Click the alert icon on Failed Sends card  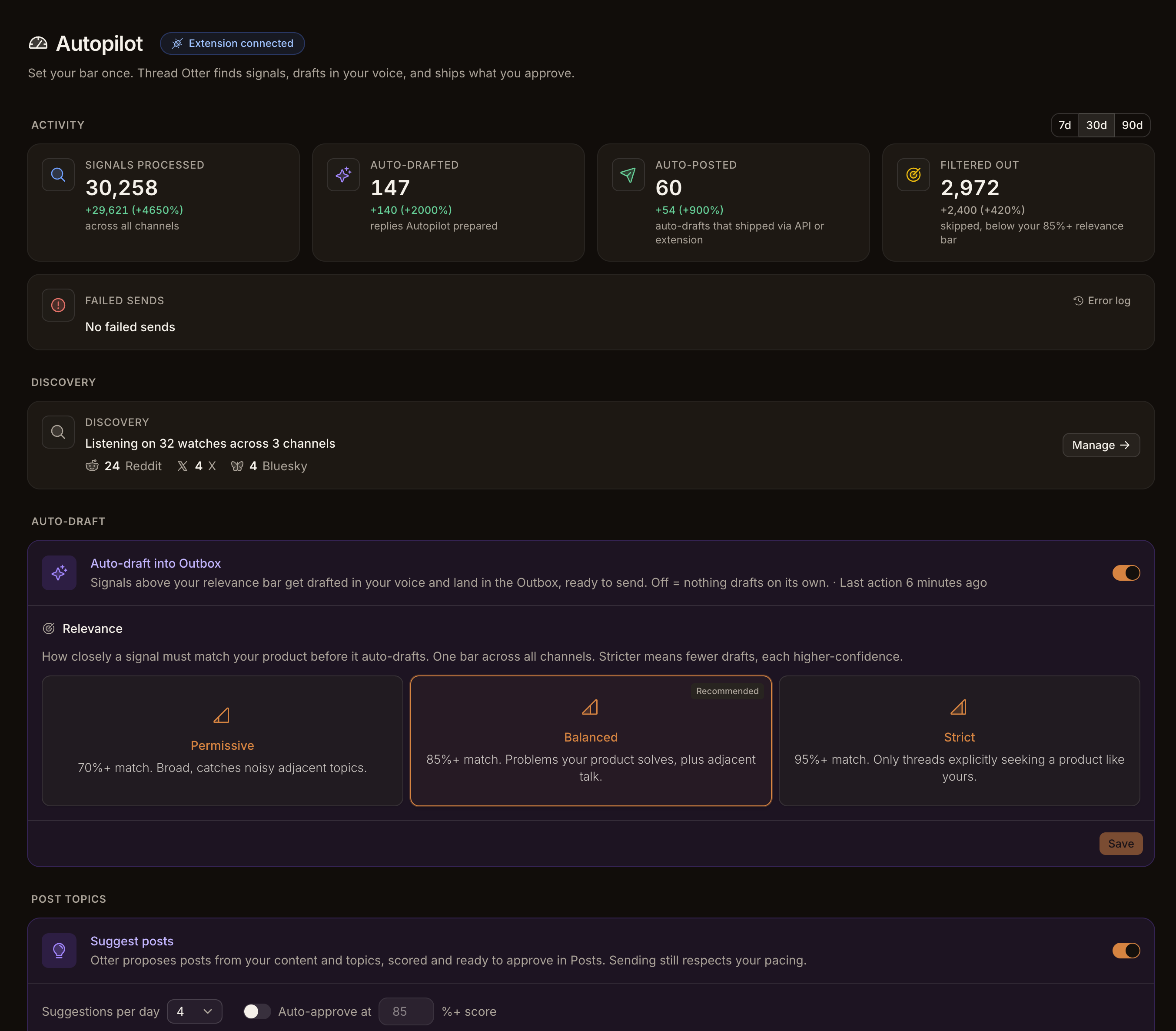[58, 305]
